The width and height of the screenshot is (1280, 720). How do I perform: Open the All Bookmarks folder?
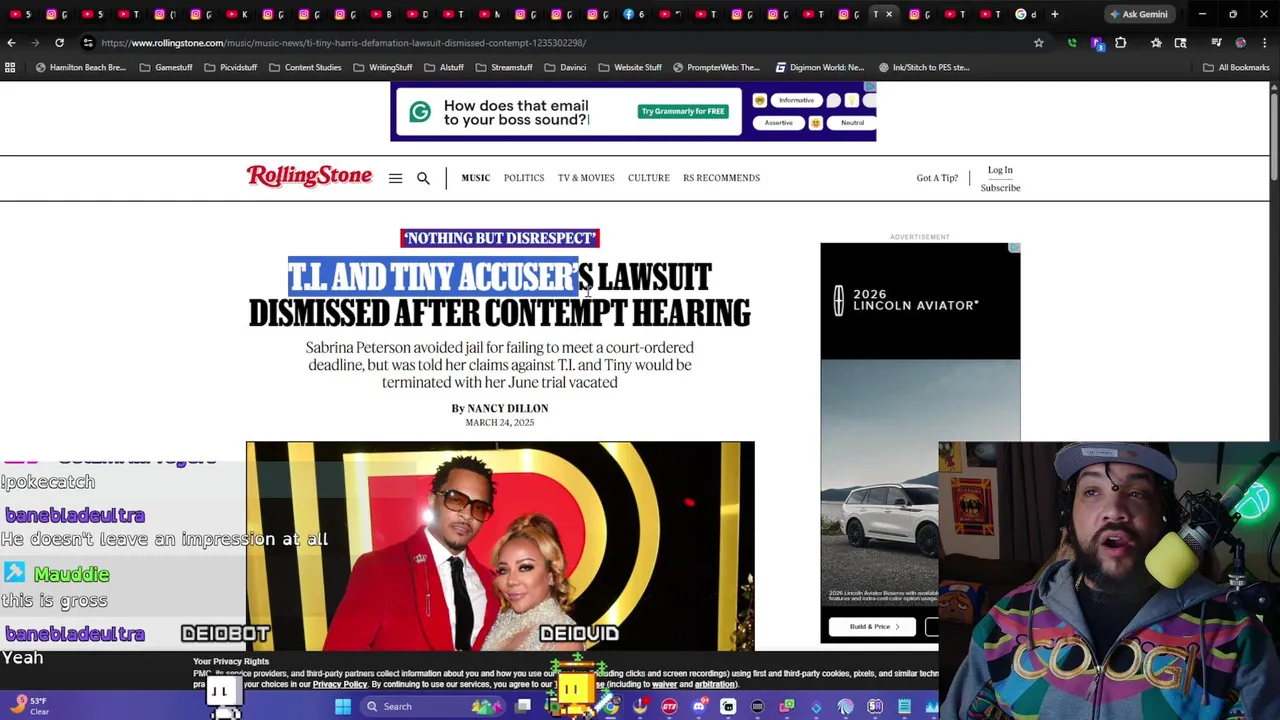(1236, 67)
